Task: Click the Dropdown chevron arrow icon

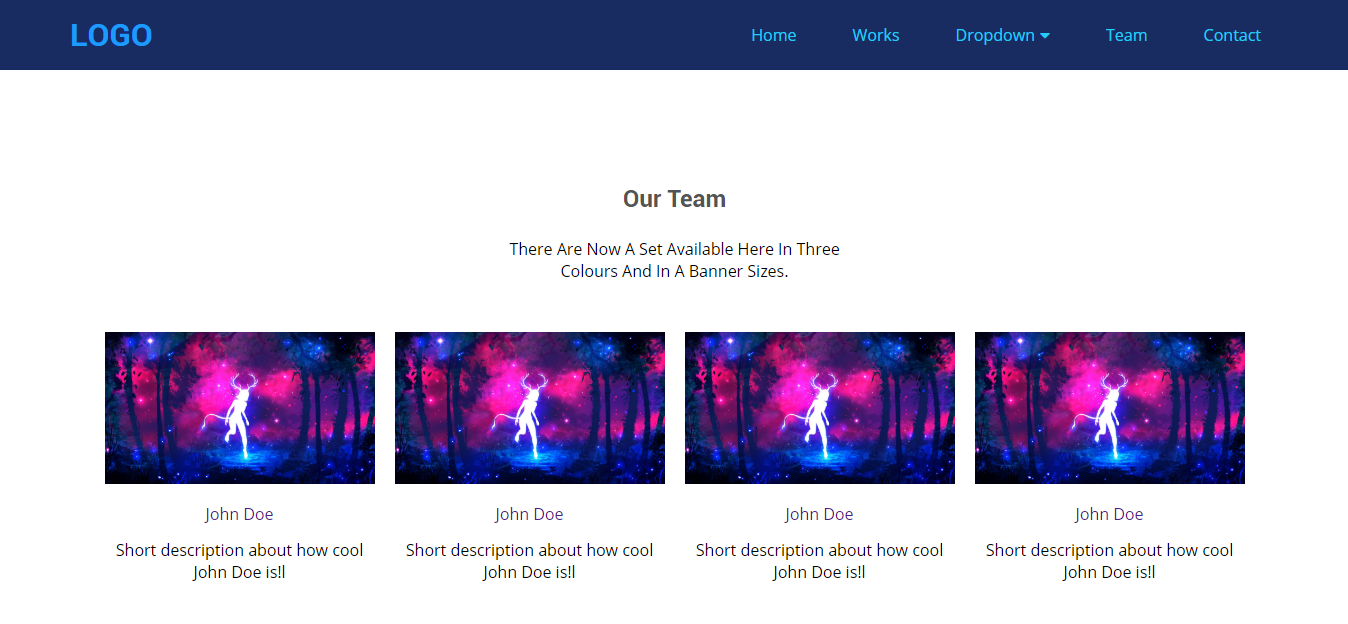Action: (x=1045, y=35)
